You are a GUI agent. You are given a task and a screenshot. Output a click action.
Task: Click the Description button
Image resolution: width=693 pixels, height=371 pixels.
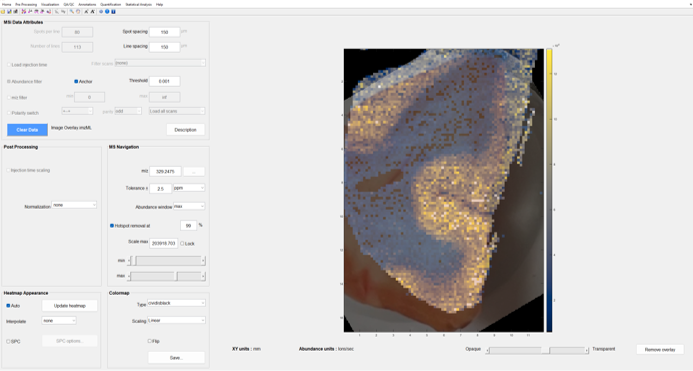click(186, 130)
